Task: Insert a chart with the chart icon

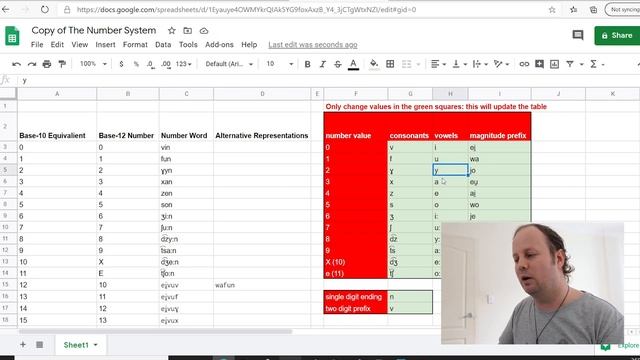Action: [554, 64]
